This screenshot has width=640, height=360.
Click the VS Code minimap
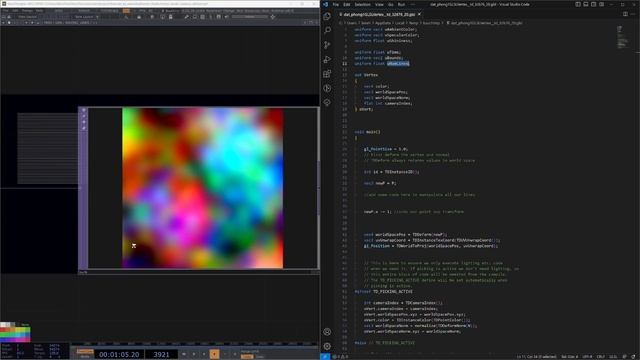(x=622, y=38)
